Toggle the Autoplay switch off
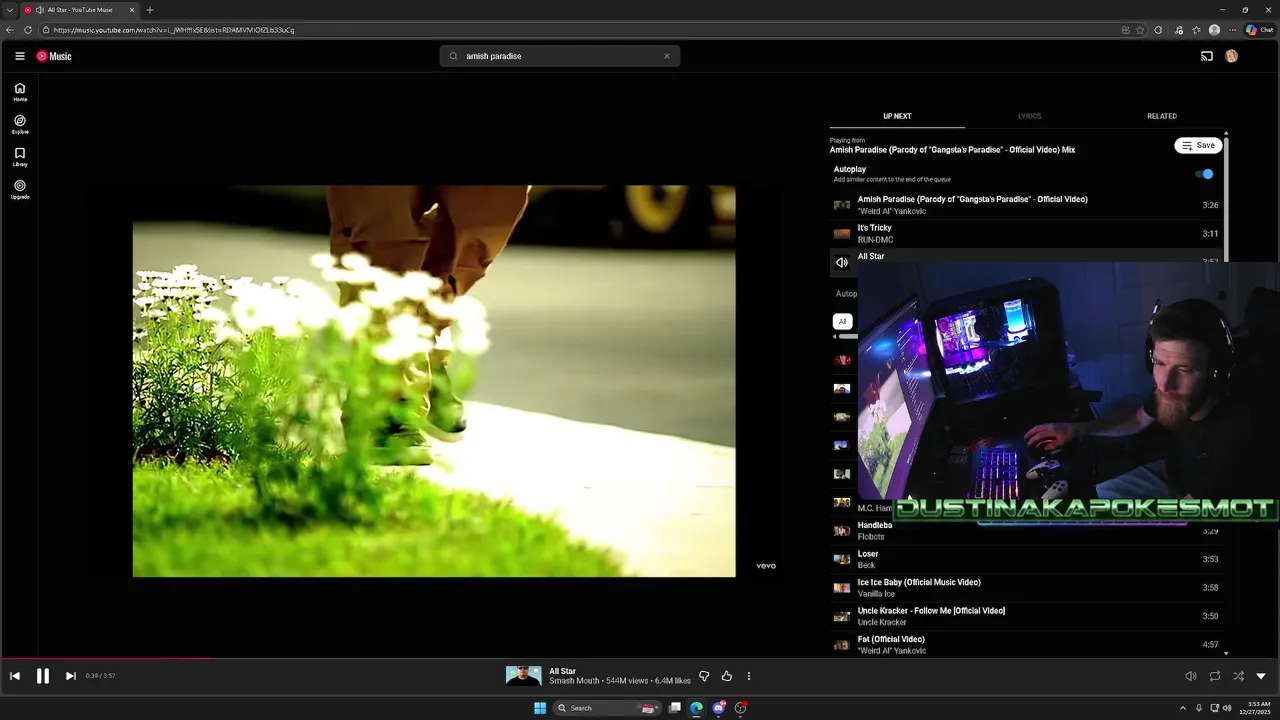 (x=1205, y=174)
